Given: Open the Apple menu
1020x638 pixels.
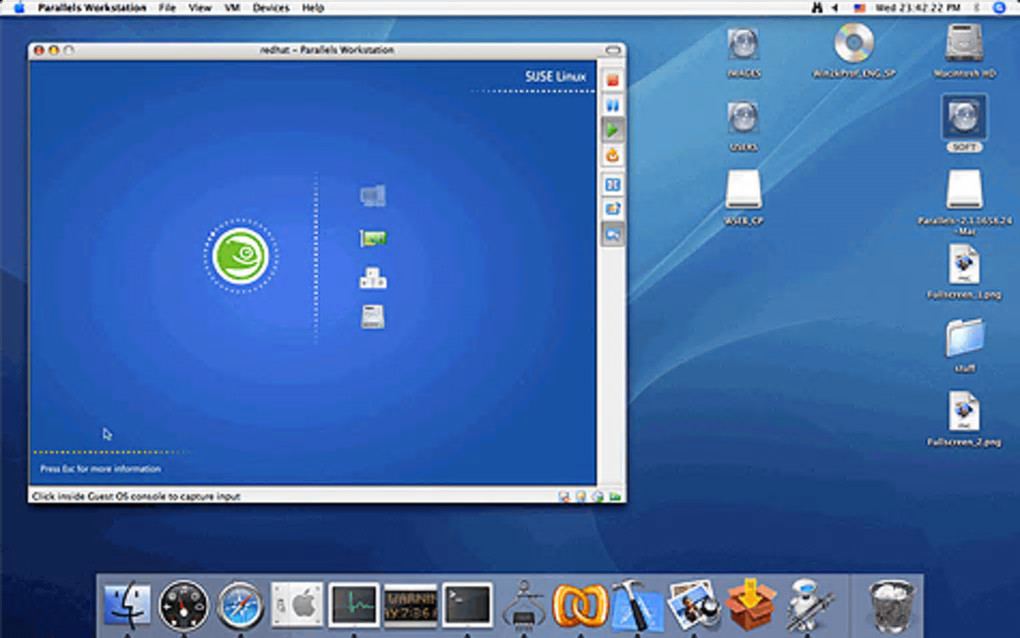Looking at the screenshot, I should click(19, 8).
